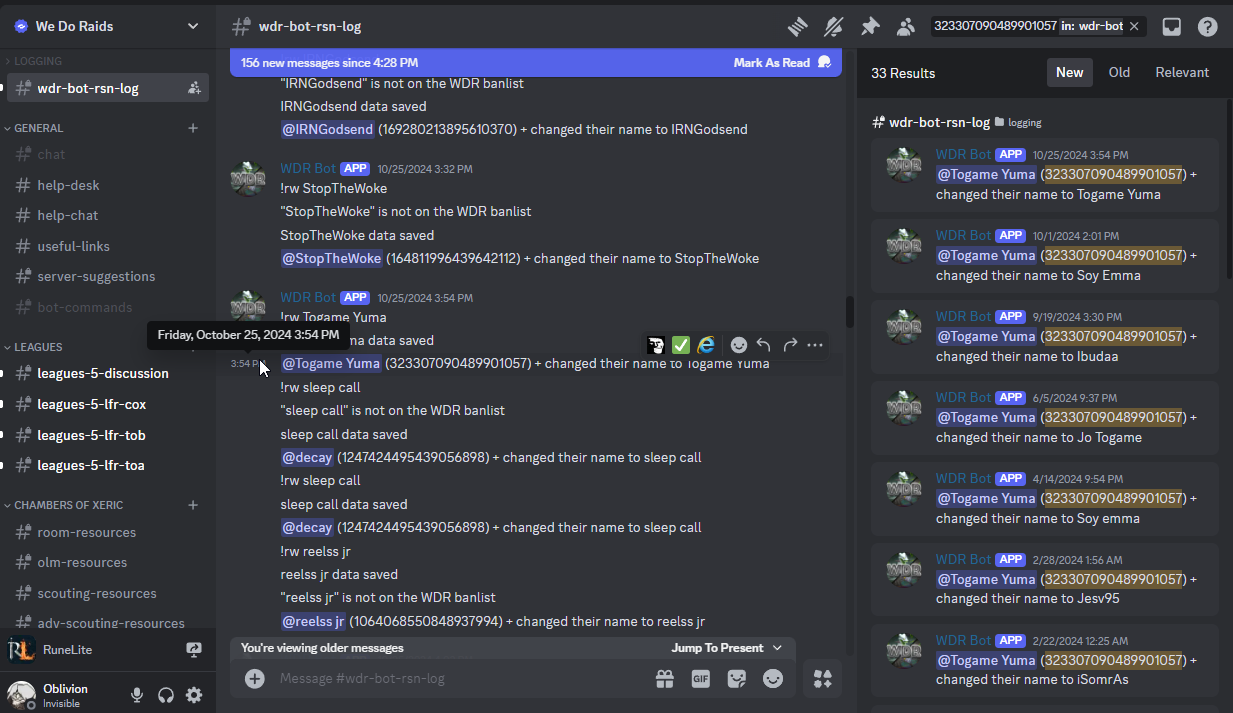Open the gift icon in message box
Screen dimensions: 1233x713
click(665, 678)
